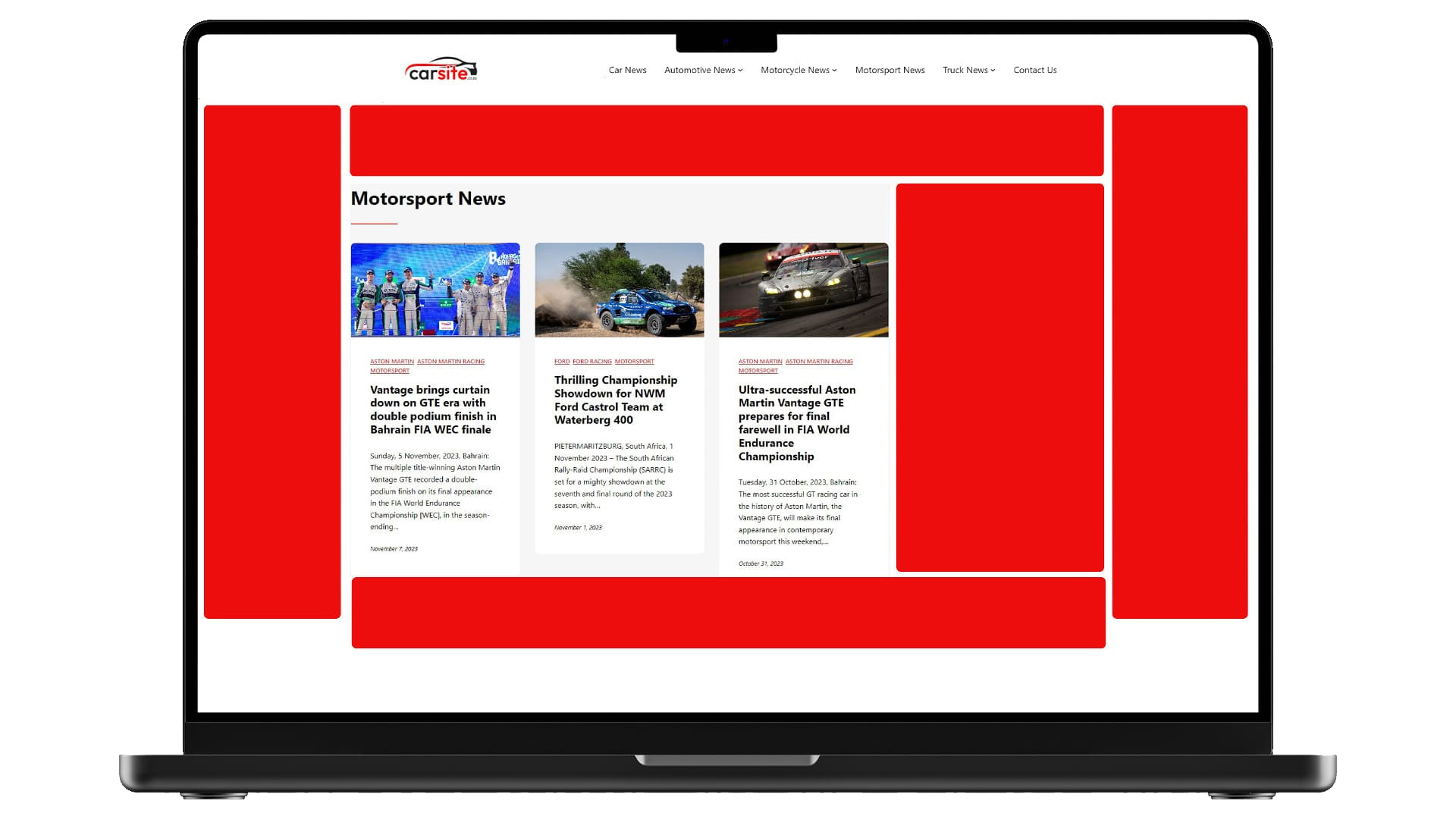Select Motorsport News in the navigation menu
The width and height of the screenshot is (1456, 819).
[x=890, y=70]
